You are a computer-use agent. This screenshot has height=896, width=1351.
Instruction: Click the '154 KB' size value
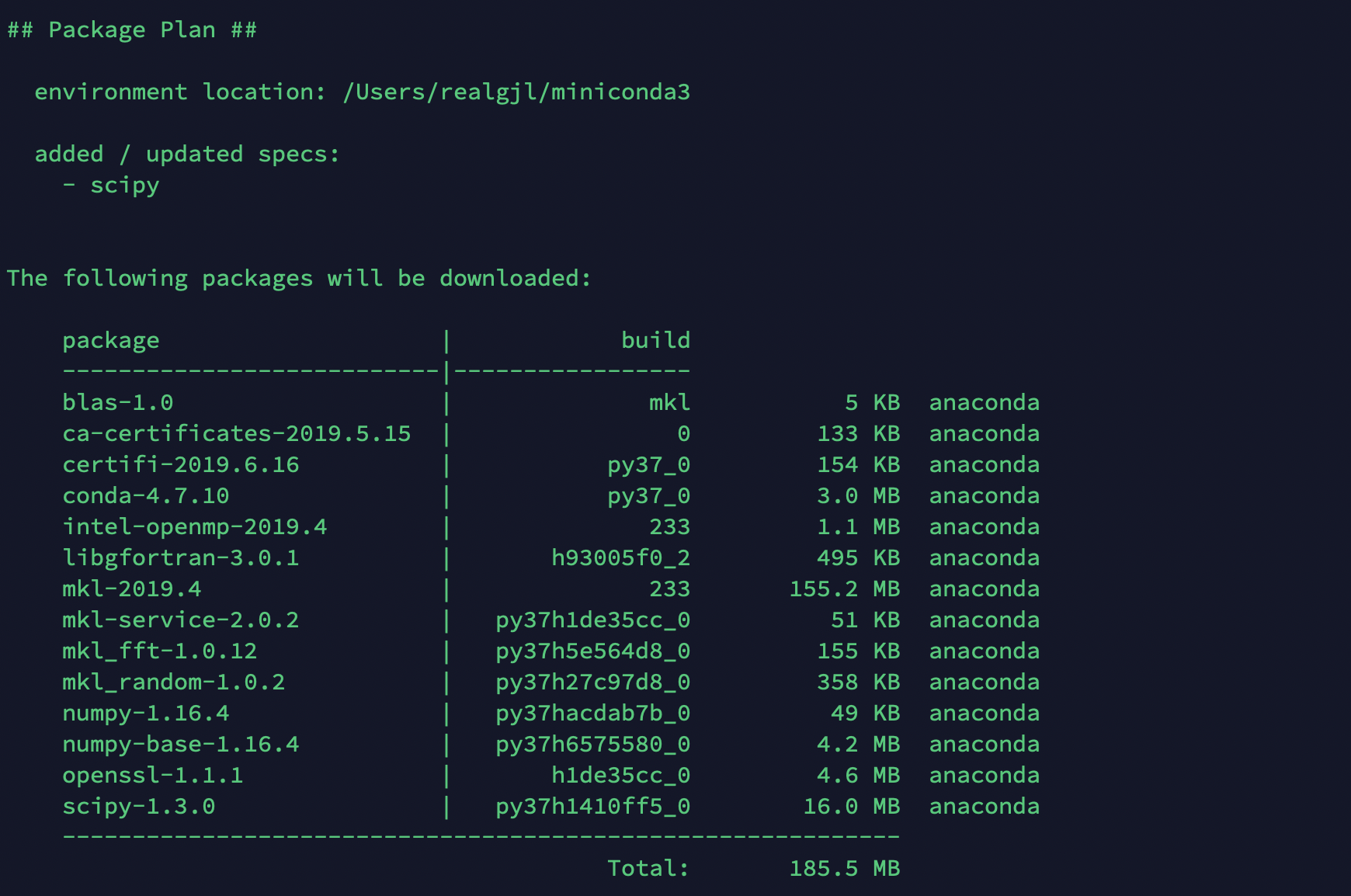click(x=859, y=465)
